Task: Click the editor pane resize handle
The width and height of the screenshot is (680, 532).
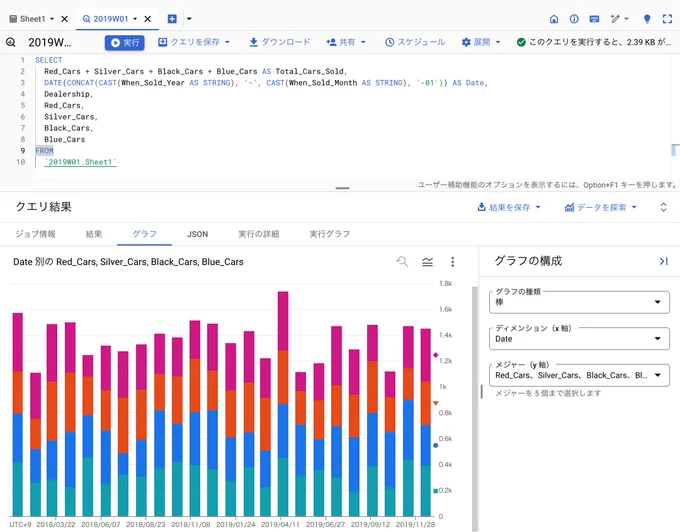Action: [x=342, y=188]
